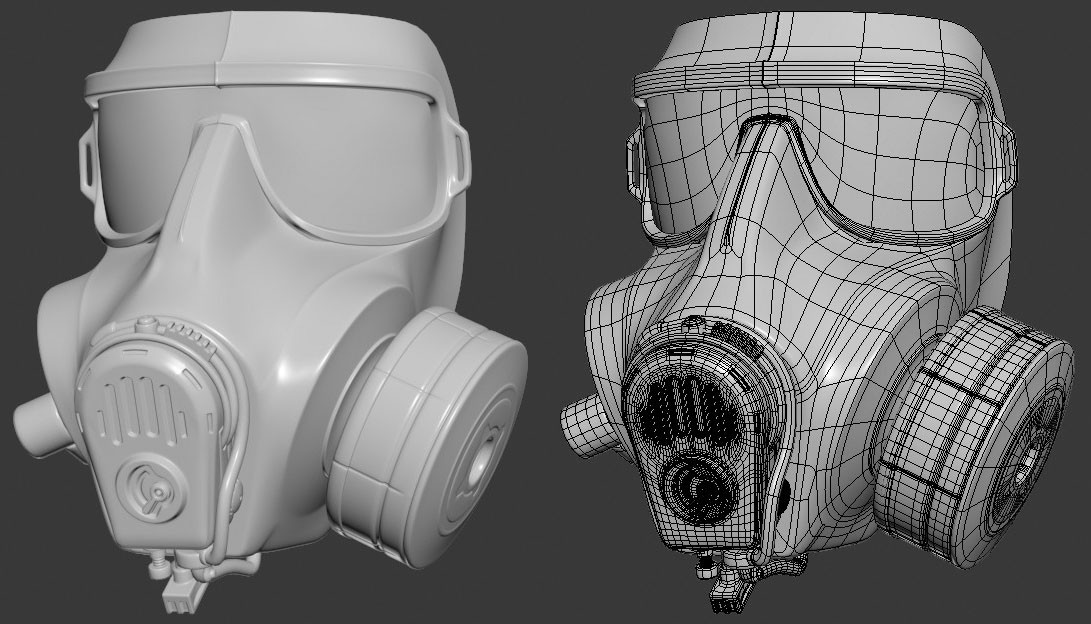Screen dimensions: 1091x624
Task: Select the wireframe gas mask render
Action: click(x=817, y=310)
